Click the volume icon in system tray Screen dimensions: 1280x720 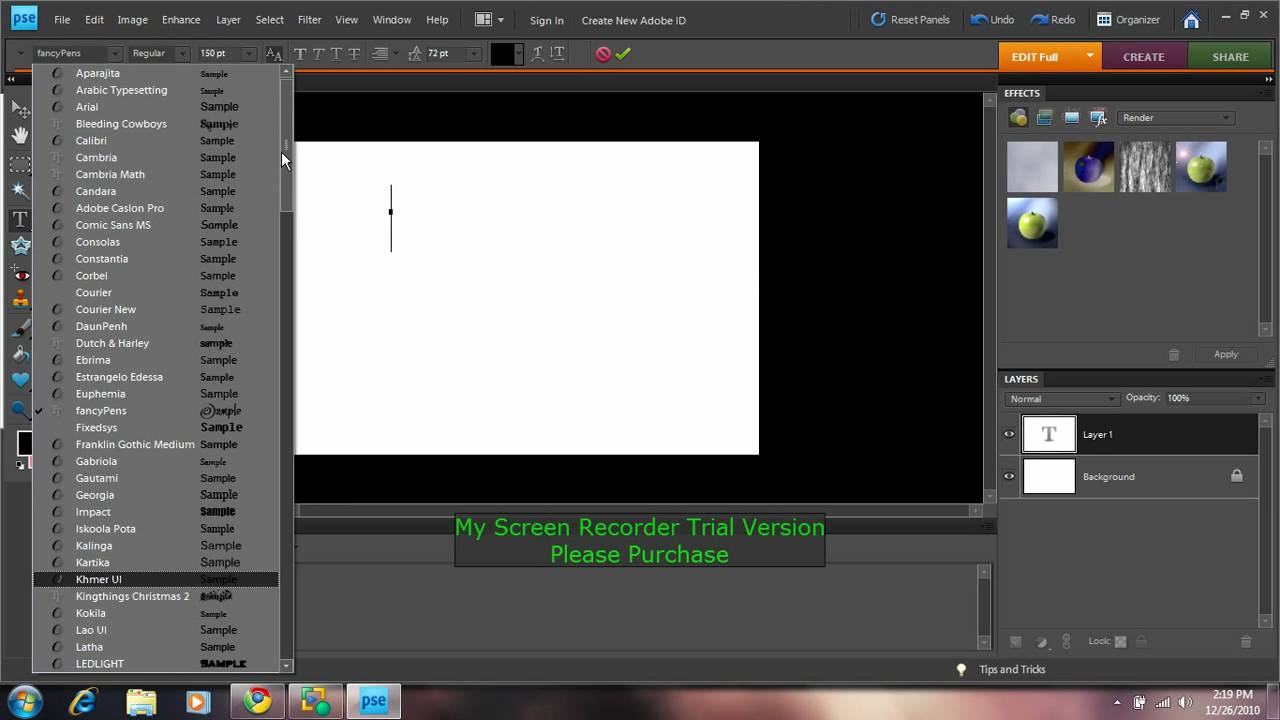(x=1186, y=702)
